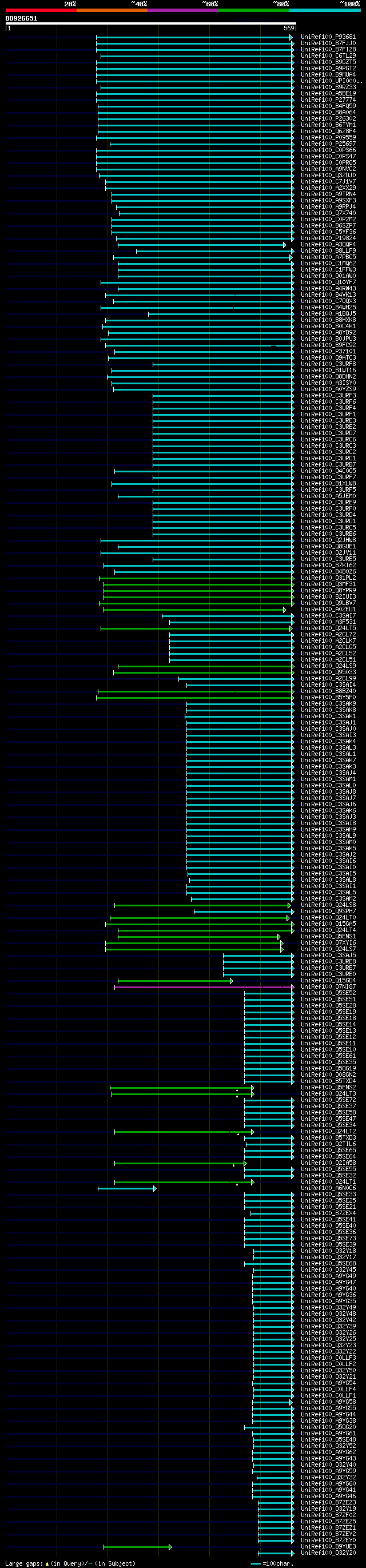Select UniRef100_A0ZEU1 label
The width and height of the screenshot is (366, 1568).
[328, 610]
